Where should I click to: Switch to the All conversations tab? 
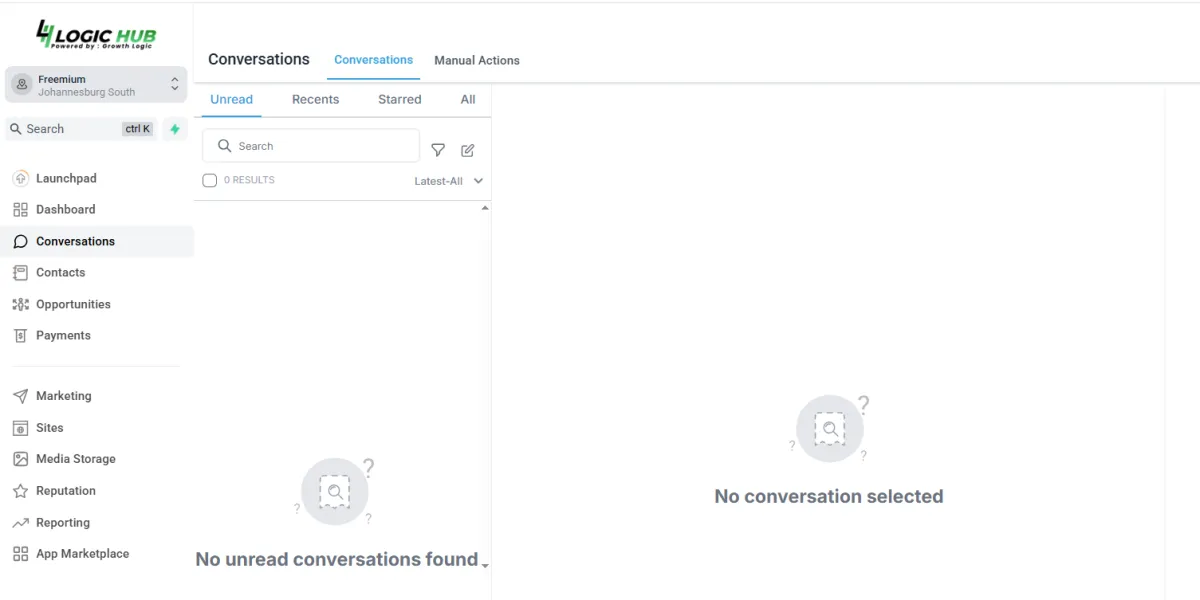pos(468,99)
